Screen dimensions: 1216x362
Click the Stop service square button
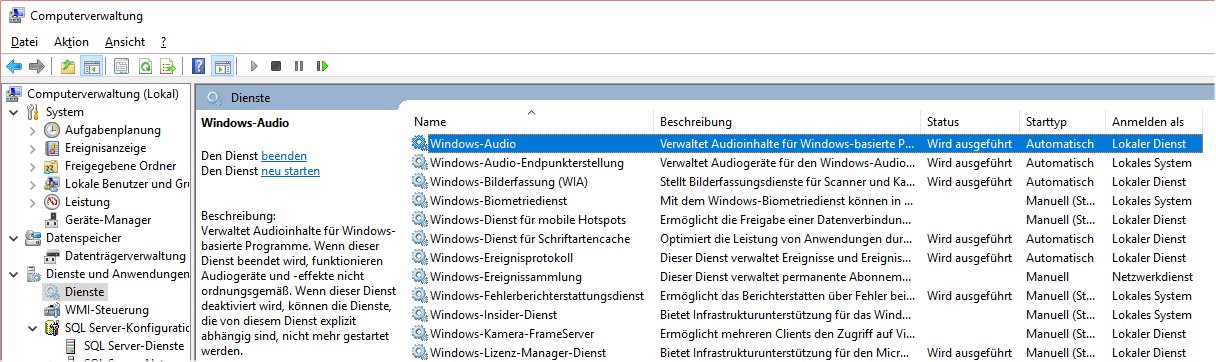pyautogui.click(x=277, y=67)
